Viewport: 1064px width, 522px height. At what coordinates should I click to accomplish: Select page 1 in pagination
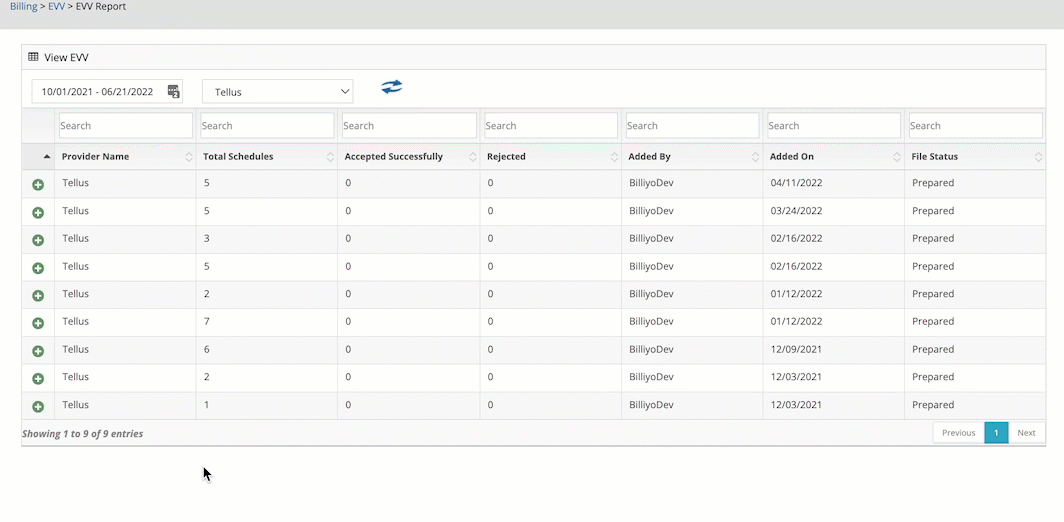tap(996, 433)
